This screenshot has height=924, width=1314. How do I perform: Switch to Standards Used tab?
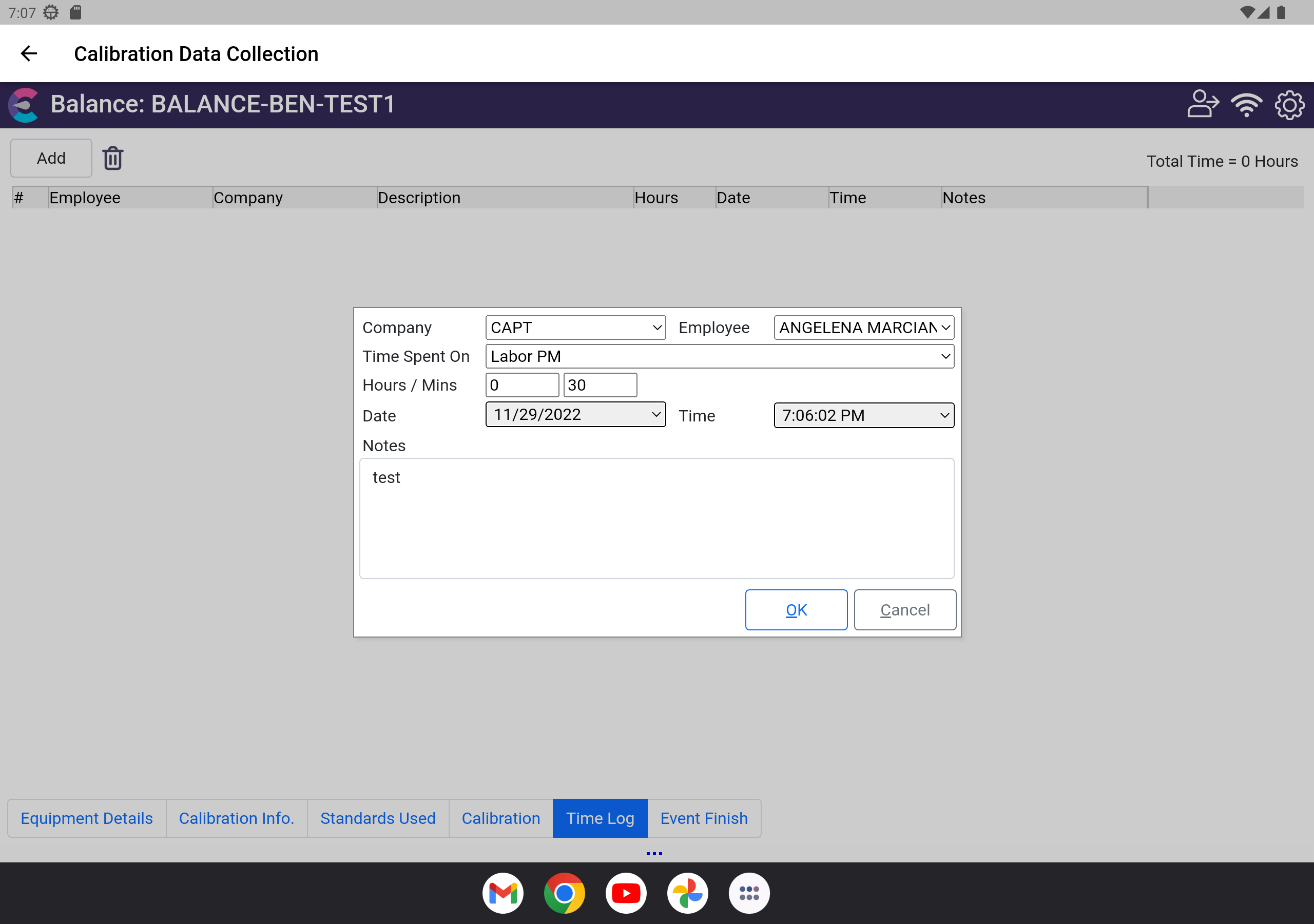coord(378,818)
